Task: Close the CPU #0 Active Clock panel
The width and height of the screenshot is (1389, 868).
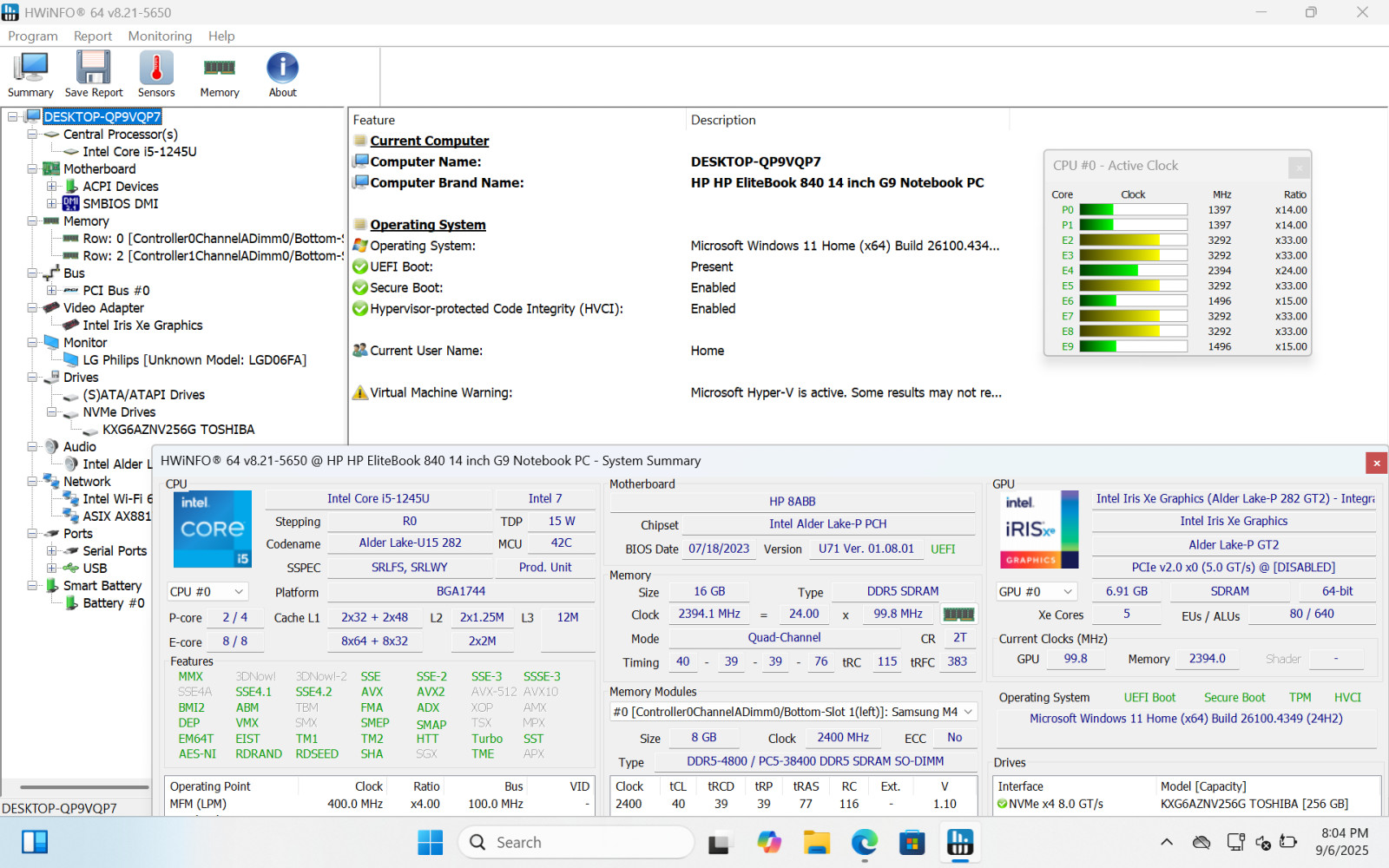Action: 1299,167
